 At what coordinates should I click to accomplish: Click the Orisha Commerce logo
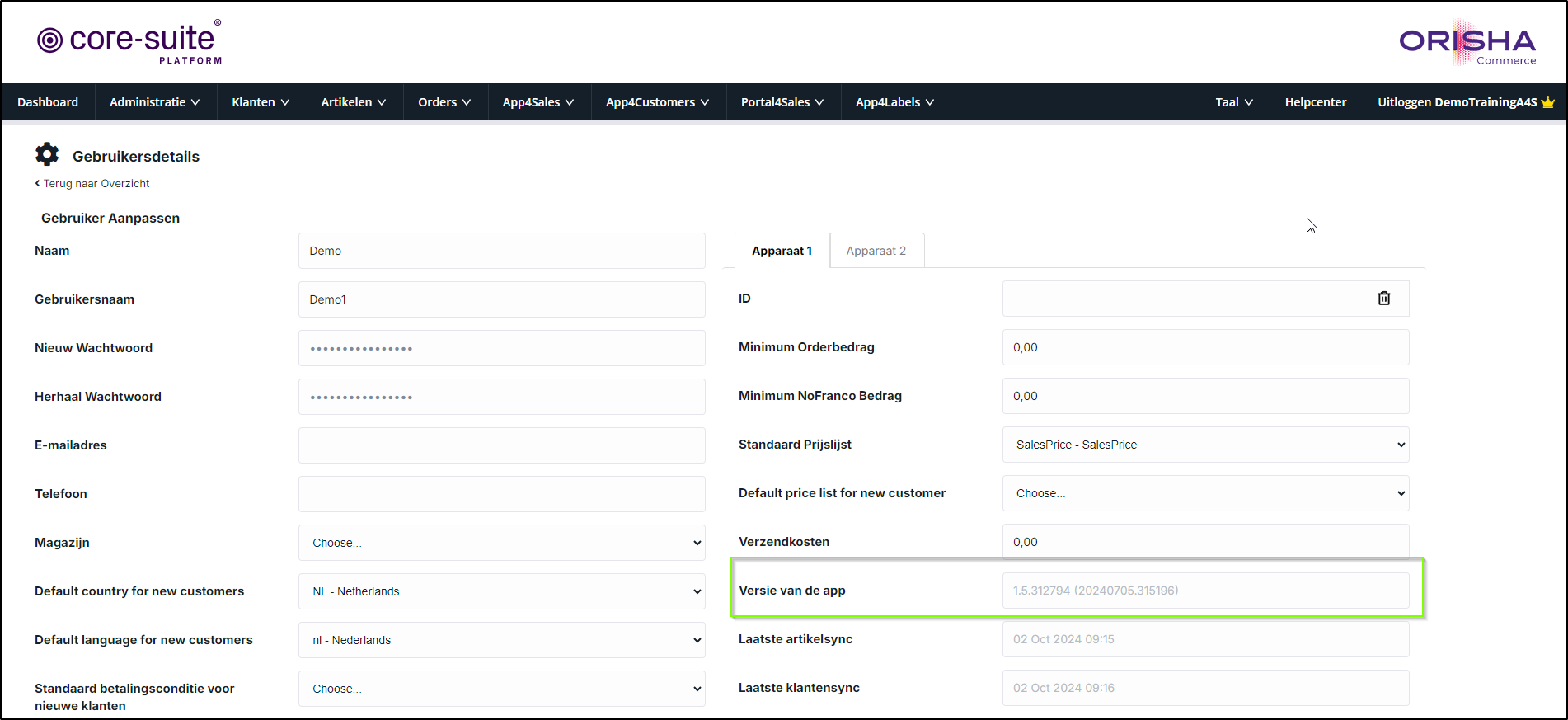pyautogui.click(x=1467, y=43)
